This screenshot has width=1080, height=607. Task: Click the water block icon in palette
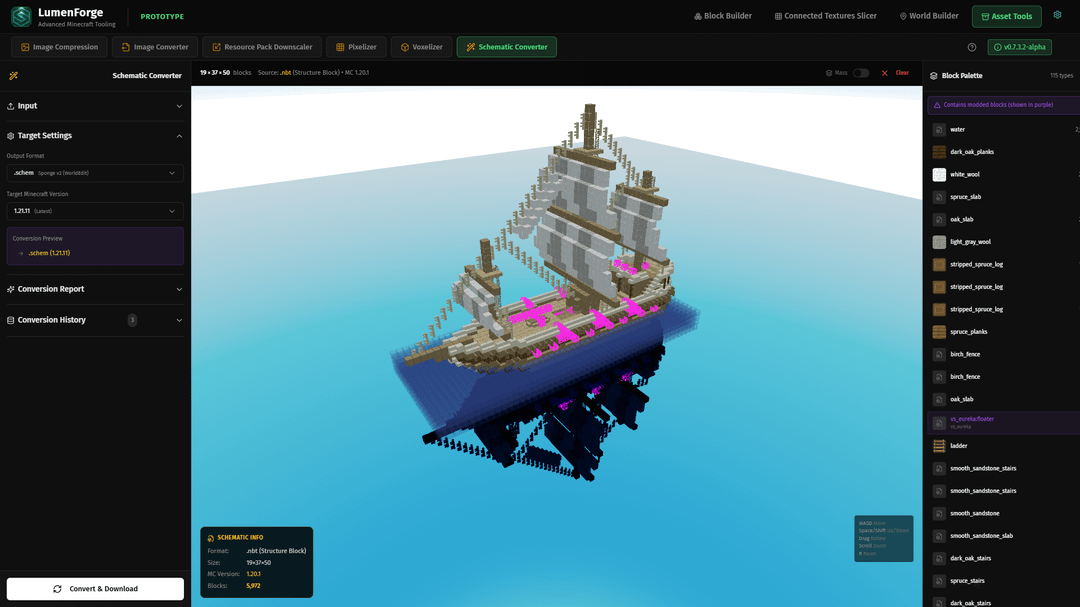[939, 129]
